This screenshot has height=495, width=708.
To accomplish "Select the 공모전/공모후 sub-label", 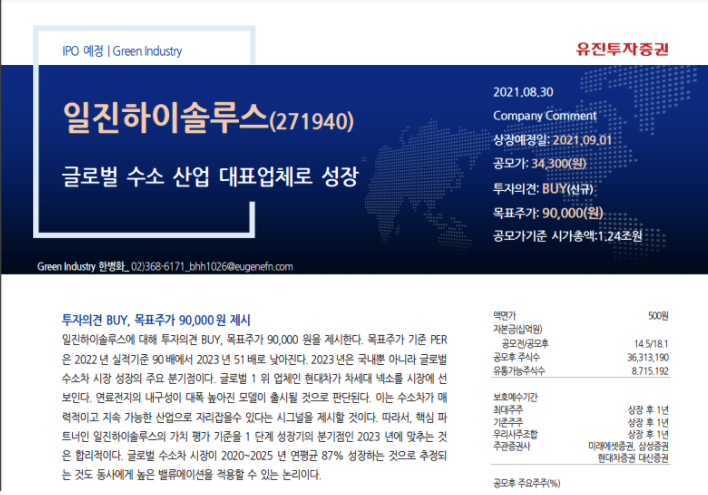I will (x=525, y=344).
